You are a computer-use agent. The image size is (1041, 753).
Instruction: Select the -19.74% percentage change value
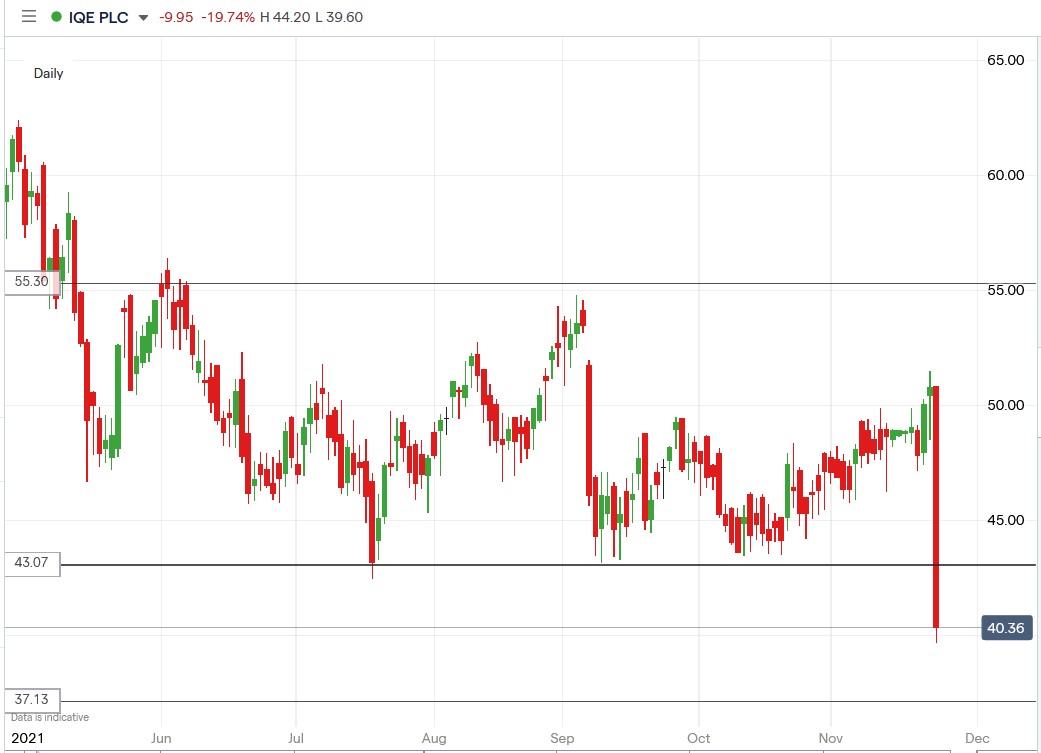(x=225, y=17)
